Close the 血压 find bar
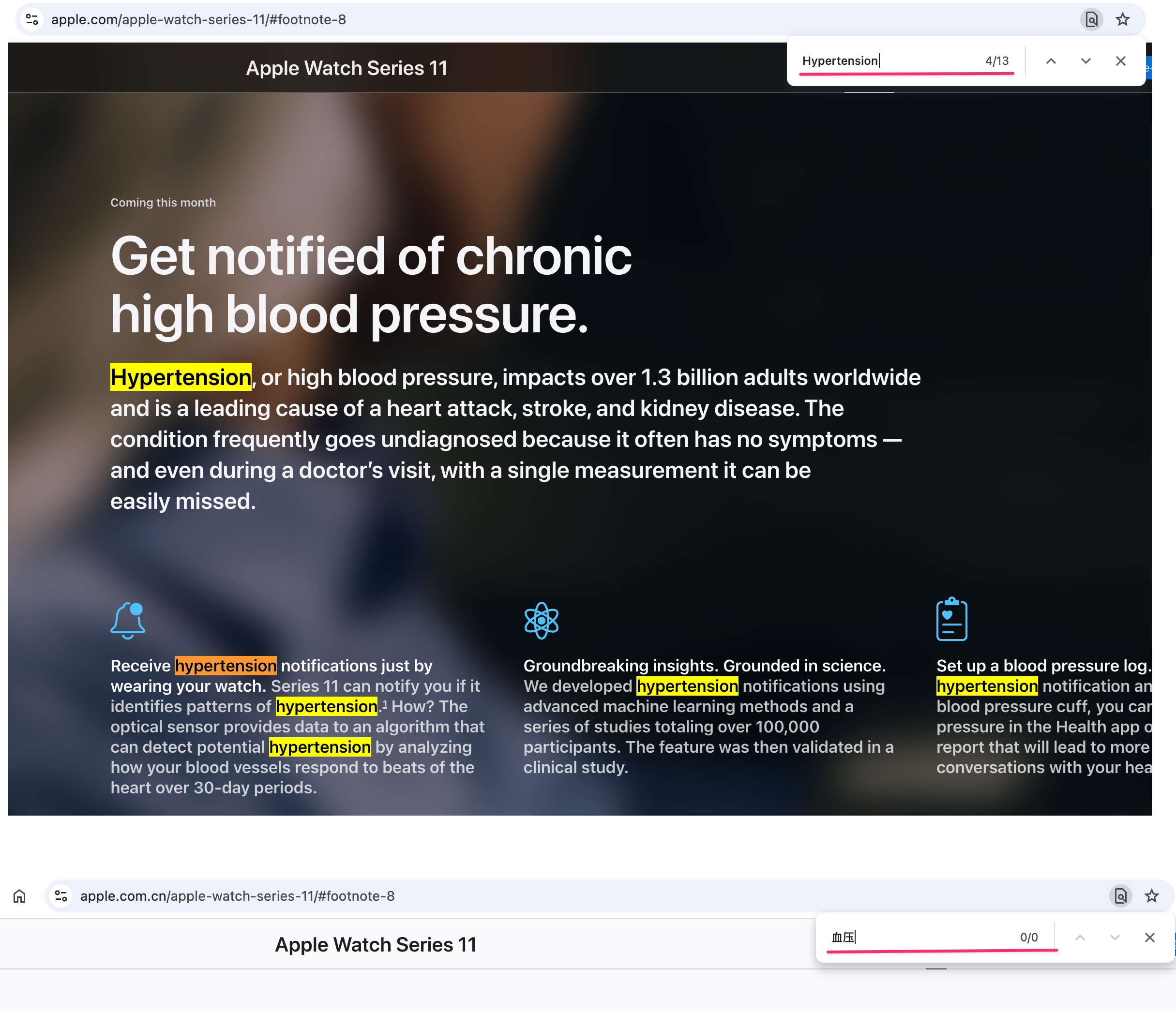1176x1012 pixels. click(x=1149, y=938)
